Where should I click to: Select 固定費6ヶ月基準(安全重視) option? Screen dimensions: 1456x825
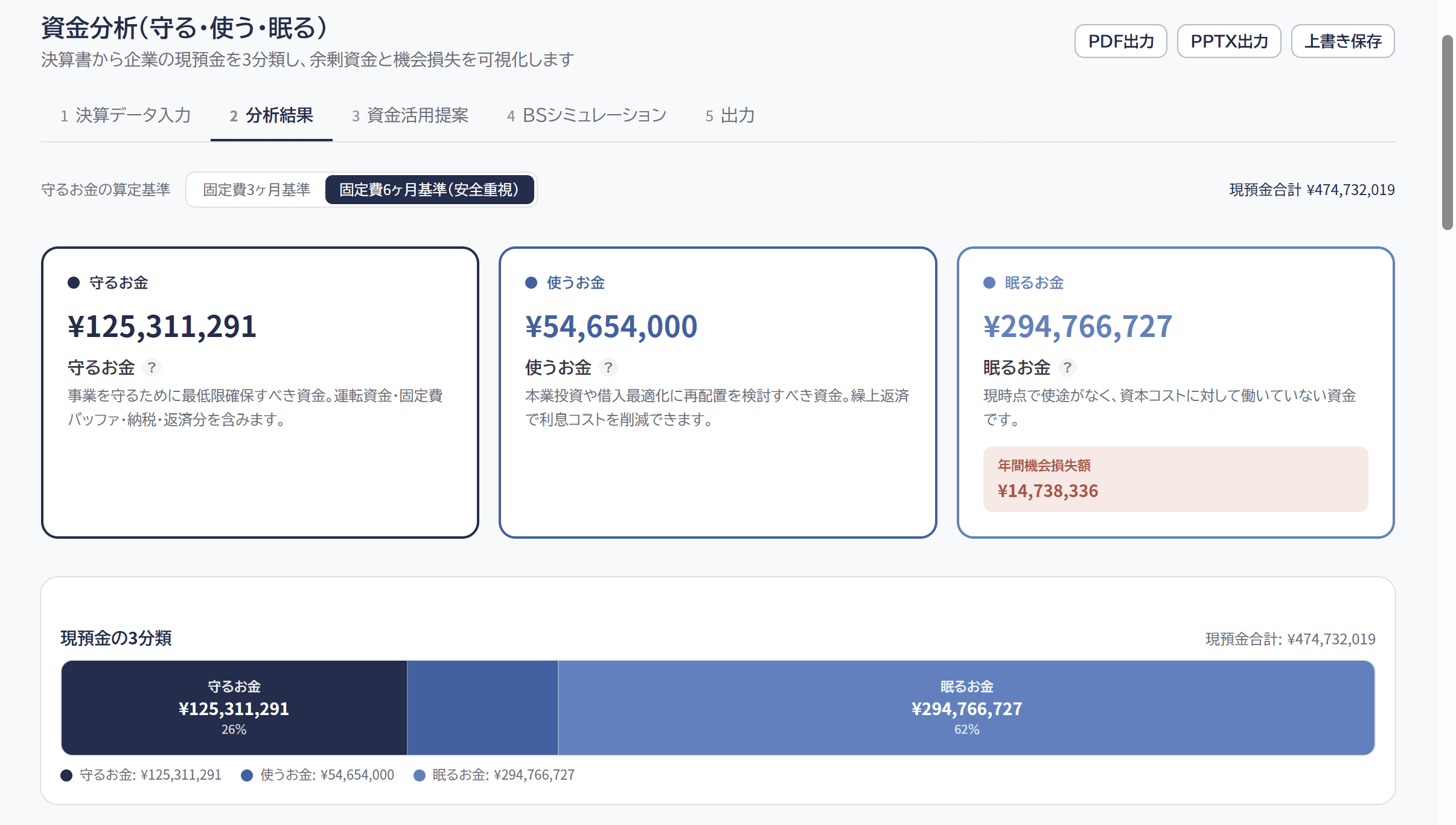(x=429, y=190)
